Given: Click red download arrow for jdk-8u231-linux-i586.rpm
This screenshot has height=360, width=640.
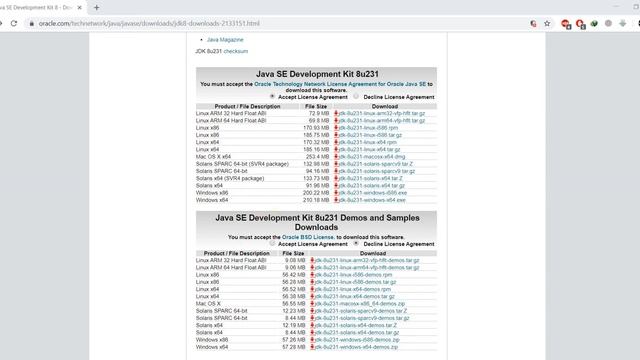Looking at the screenshot, I should pos(336,128).
